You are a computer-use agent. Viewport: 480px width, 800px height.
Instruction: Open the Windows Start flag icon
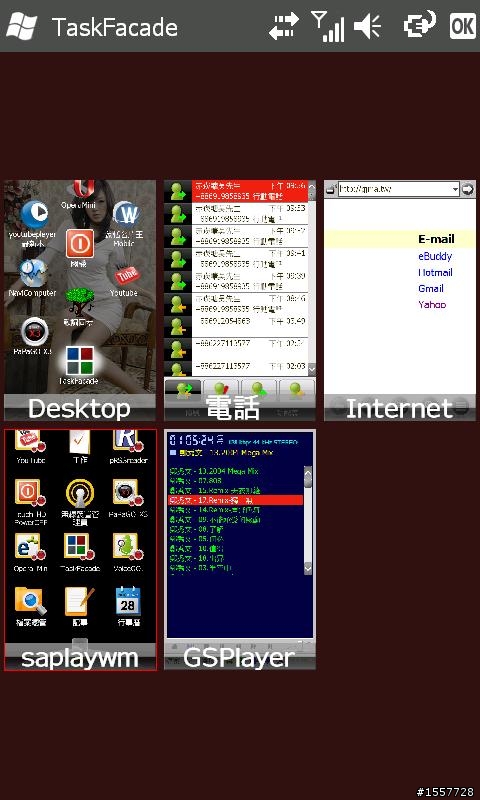coord(21,26)
